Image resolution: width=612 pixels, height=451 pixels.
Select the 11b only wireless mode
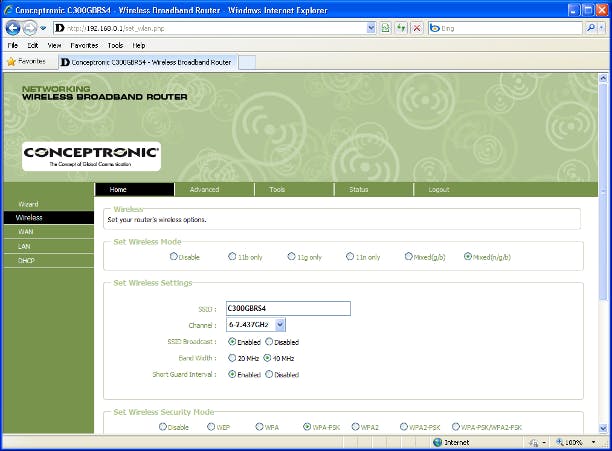click(232, 256)
